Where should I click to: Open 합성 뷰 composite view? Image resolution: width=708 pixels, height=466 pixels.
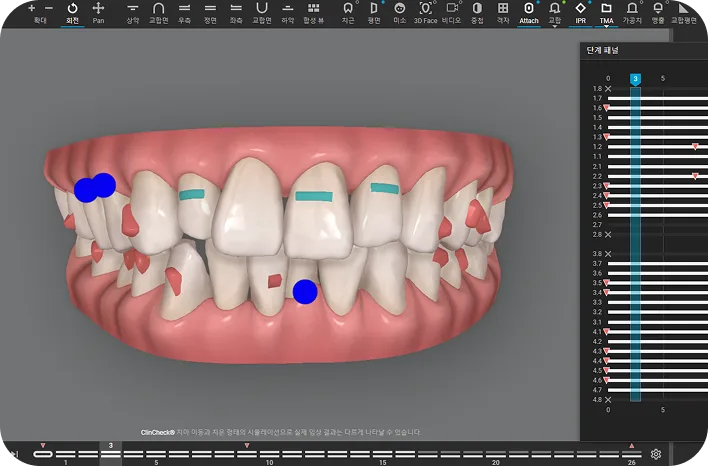tap(313, 13)
